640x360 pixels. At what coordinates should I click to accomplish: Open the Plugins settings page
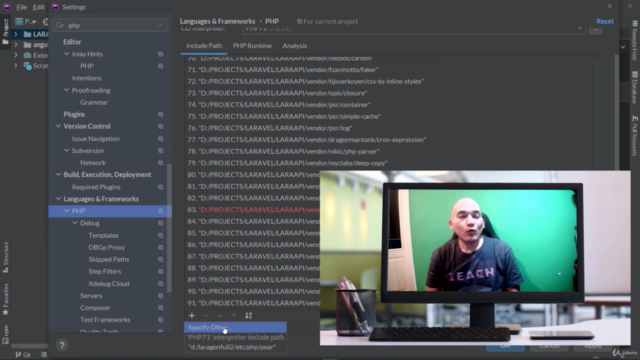74,114
